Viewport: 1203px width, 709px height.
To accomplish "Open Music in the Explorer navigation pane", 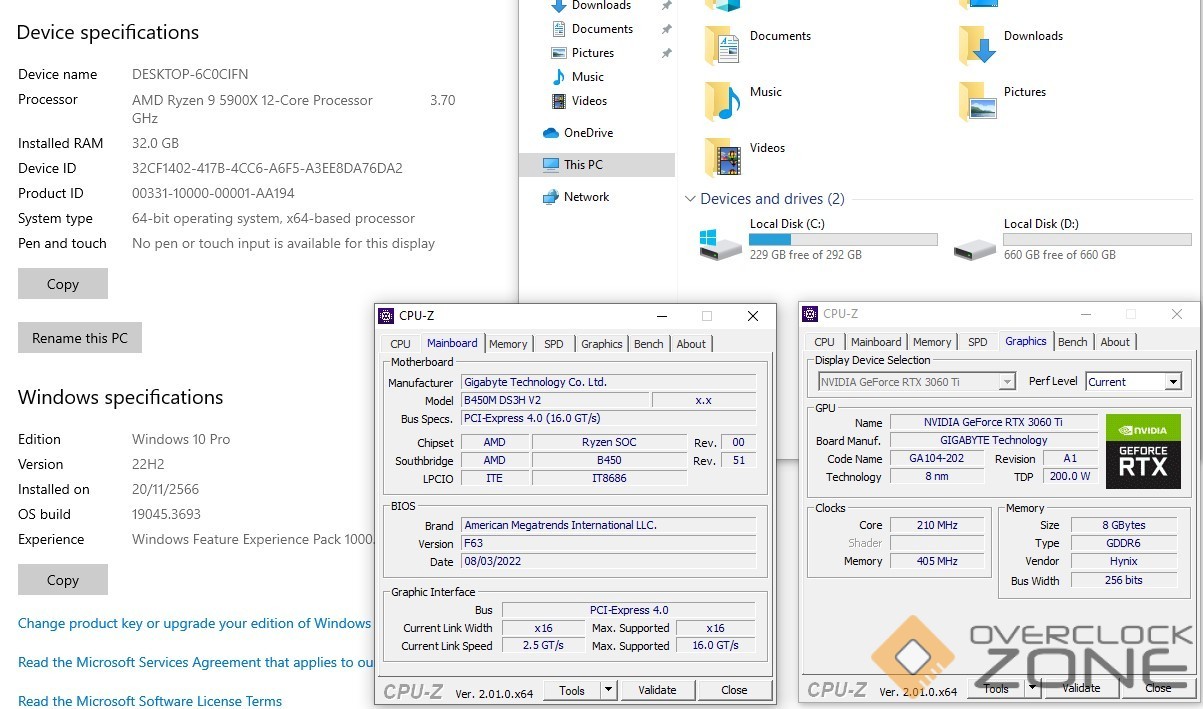I will (x=588, y=77).
